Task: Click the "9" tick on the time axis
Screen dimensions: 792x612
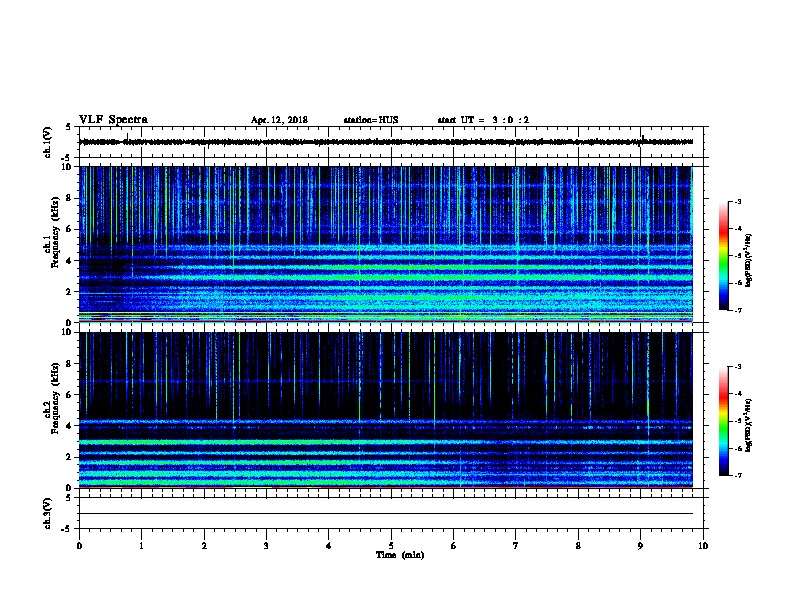Action: pyautogui.click(x=640, y=546)
